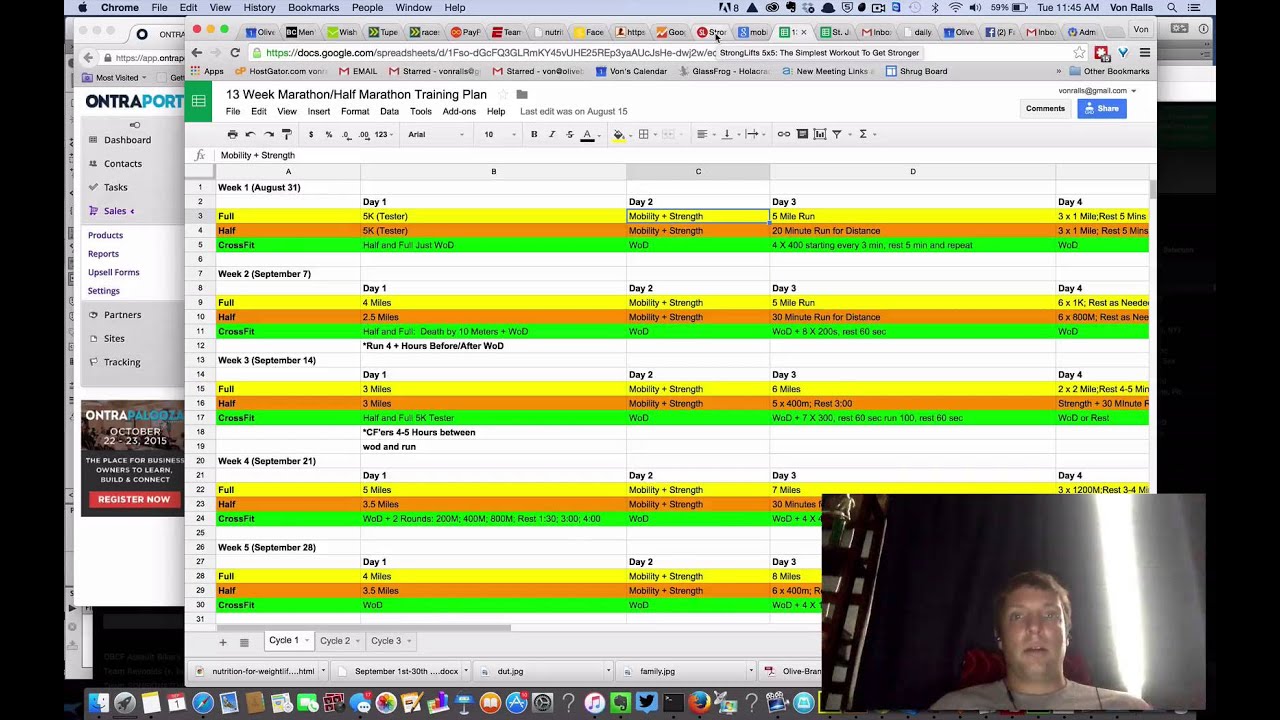This screenshot has height=720, width=1280.
Task: Click the Comments button
Action: (1045, 108)
